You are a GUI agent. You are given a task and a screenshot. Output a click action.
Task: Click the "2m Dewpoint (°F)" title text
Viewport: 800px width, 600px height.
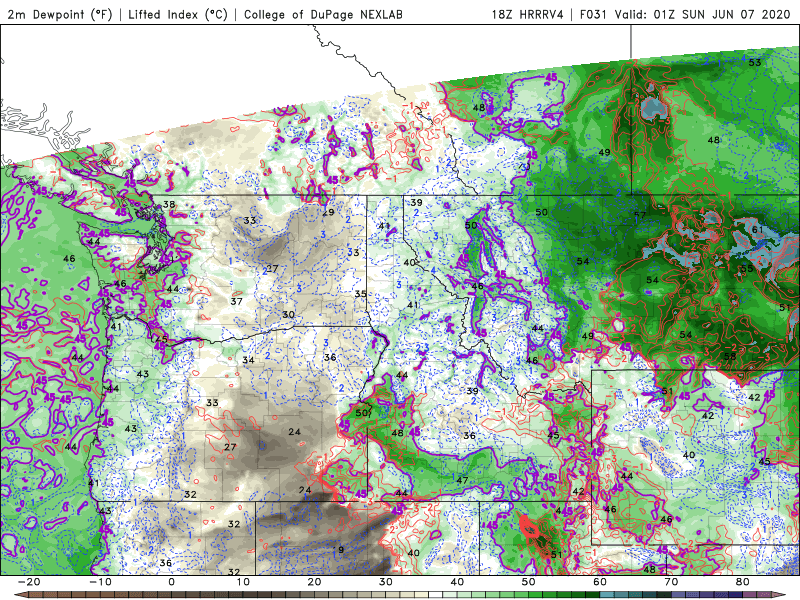(x=60, y=14)
